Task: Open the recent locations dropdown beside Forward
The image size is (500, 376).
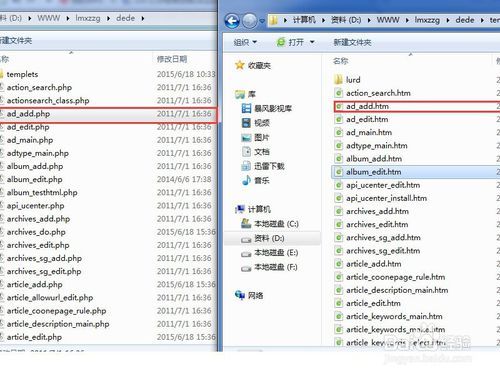Action: [x=262, y=21]
